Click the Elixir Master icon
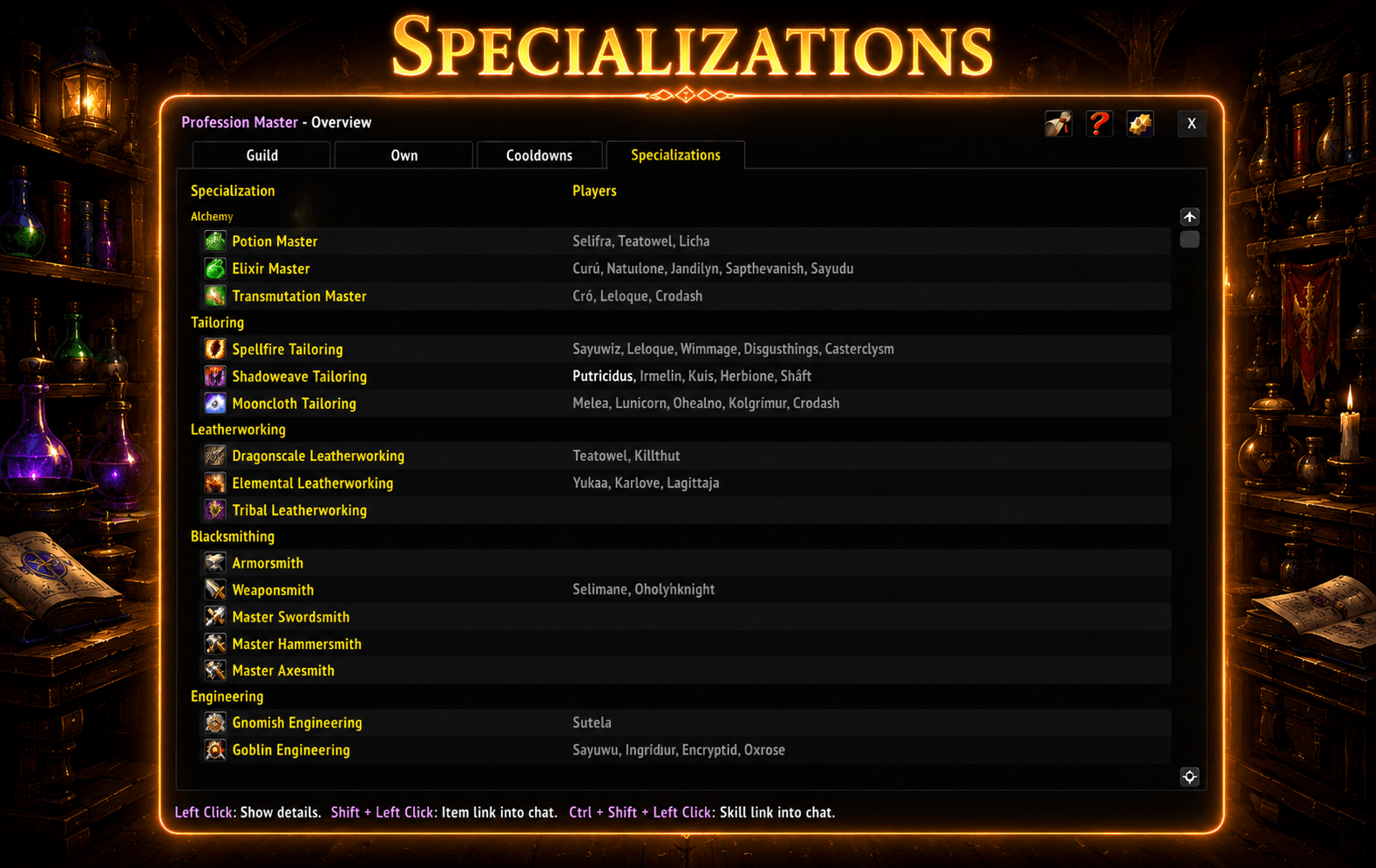 coord(214,268)
